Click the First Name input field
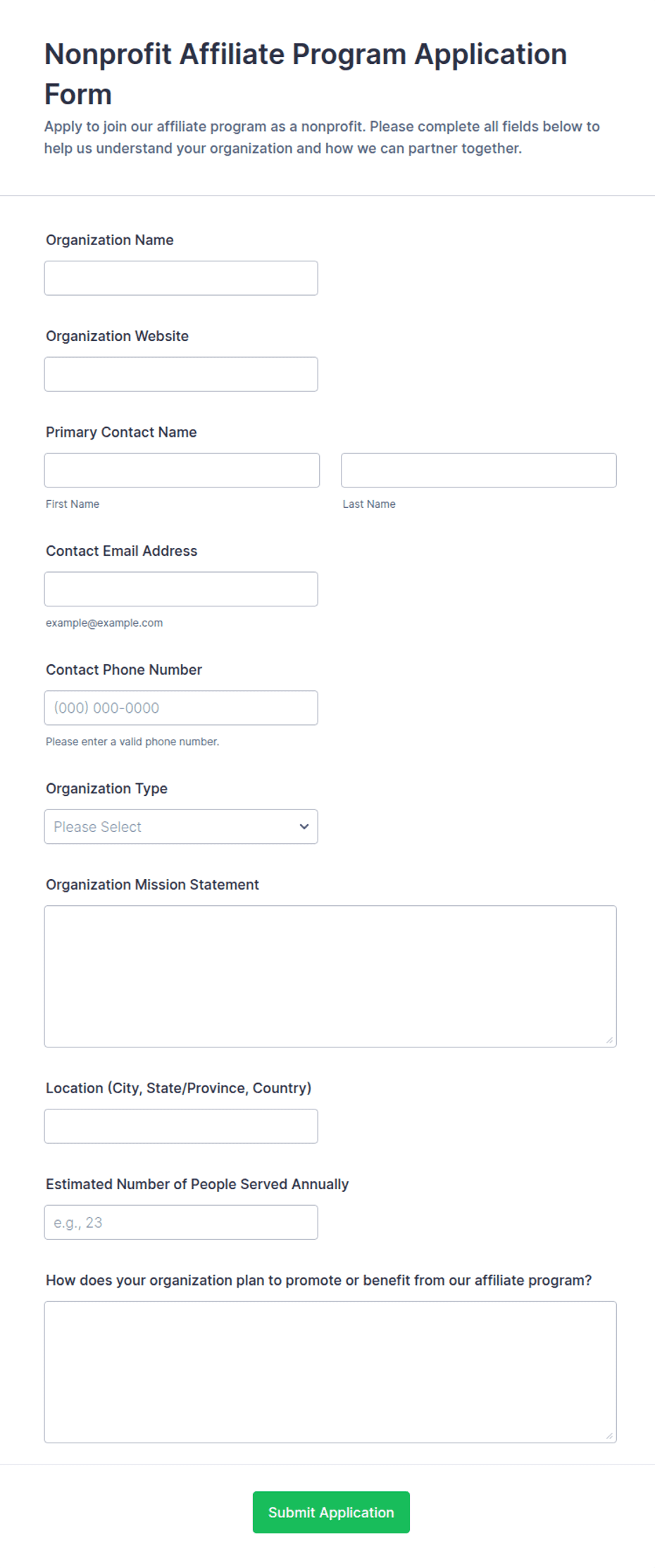 [x=182, y=470]
